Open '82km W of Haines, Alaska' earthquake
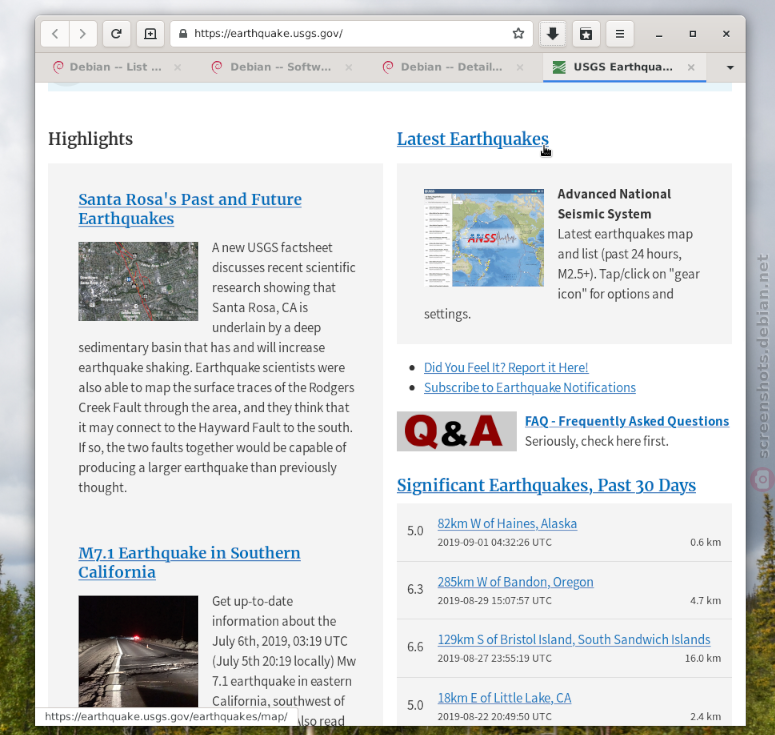Viewport: 775px width, 735px height. pyautogui.click(x=507, y=523)
